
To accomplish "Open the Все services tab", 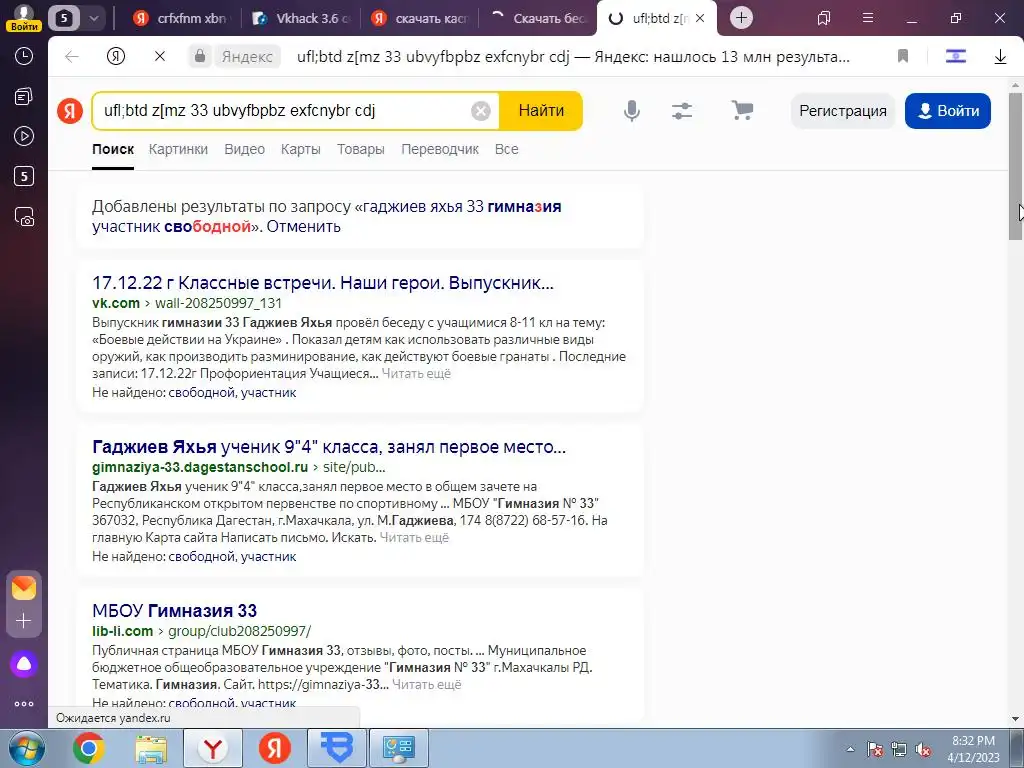I will coord(507,149).
